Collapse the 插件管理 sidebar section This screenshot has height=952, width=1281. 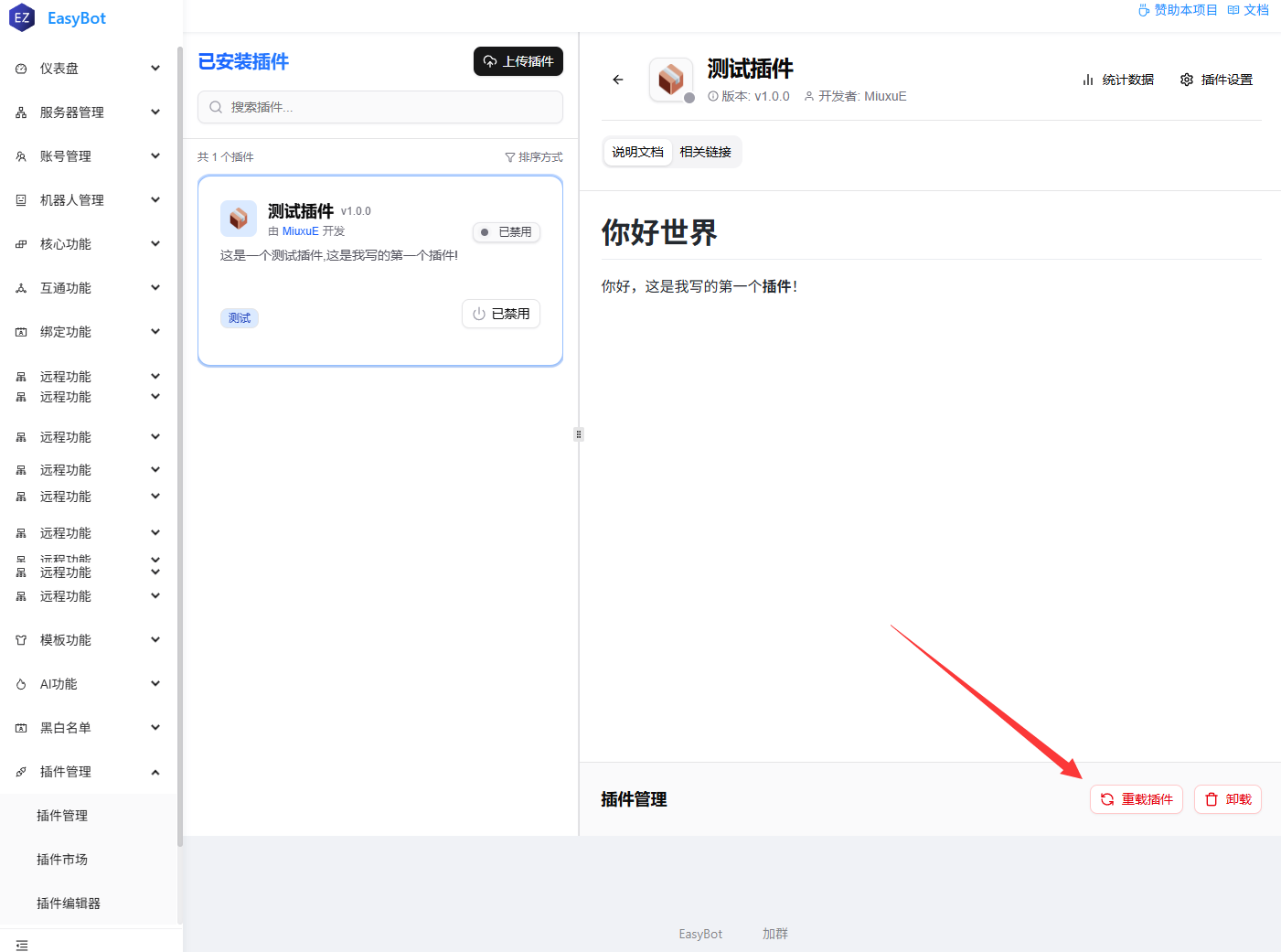89,772
